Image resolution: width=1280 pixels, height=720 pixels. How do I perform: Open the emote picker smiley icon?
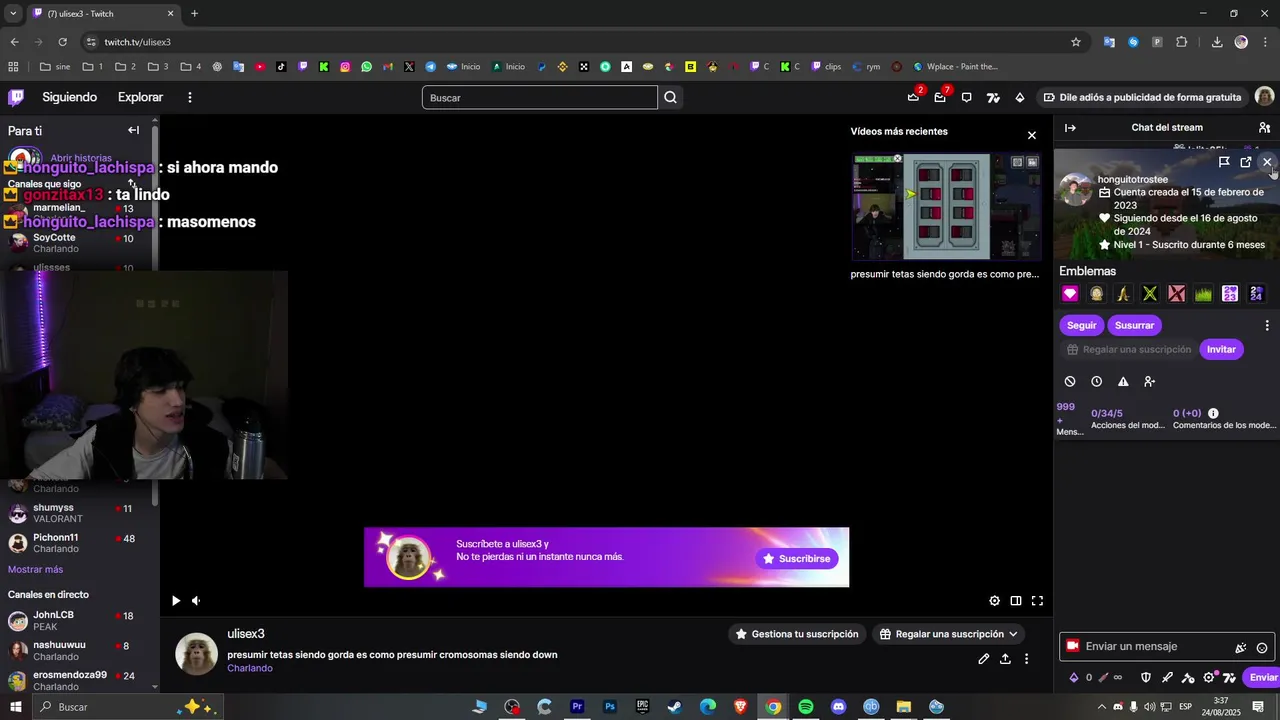1262,647
